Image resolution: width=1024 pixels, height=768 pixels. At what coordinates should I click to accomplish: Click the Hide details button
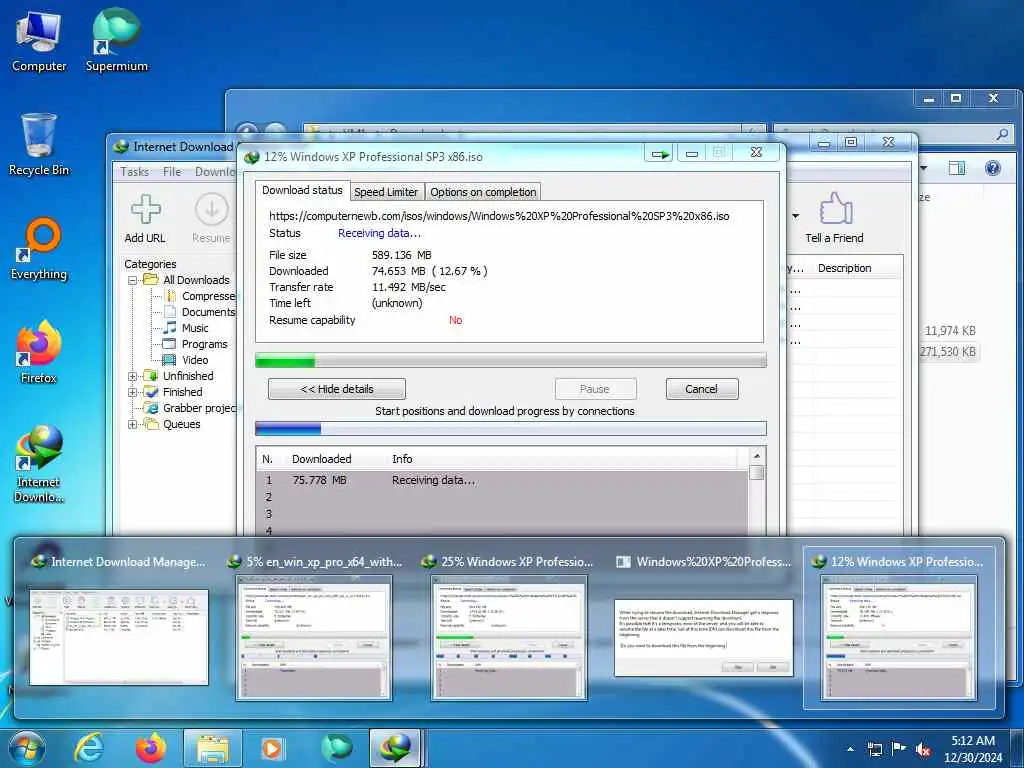[337, 389]
